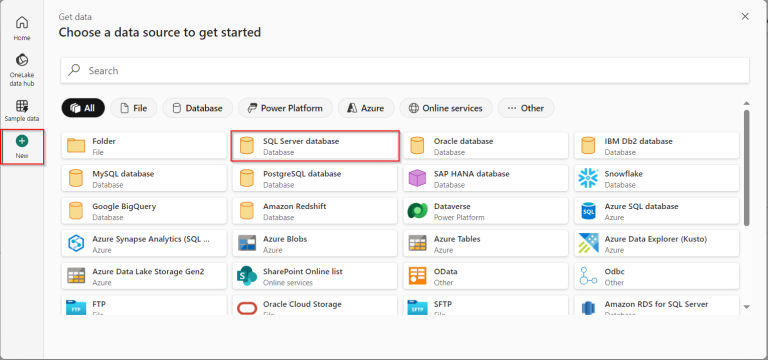Screen dimensions: 768x360
Task: Click the 'IBM Db2 database' label text
Action: tap(638, 141)
